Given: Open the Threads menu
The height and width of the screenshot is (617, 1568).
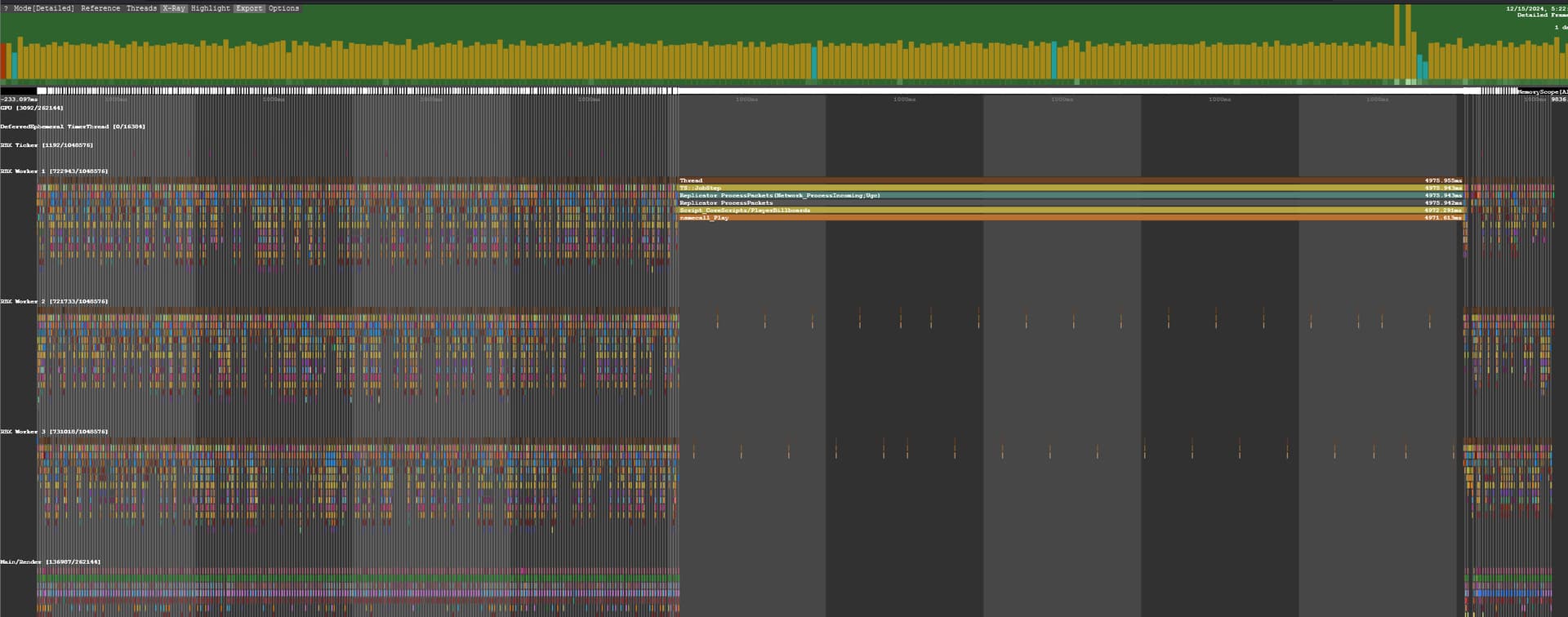Looking at the screenshot, I should [x=141, y=8].
